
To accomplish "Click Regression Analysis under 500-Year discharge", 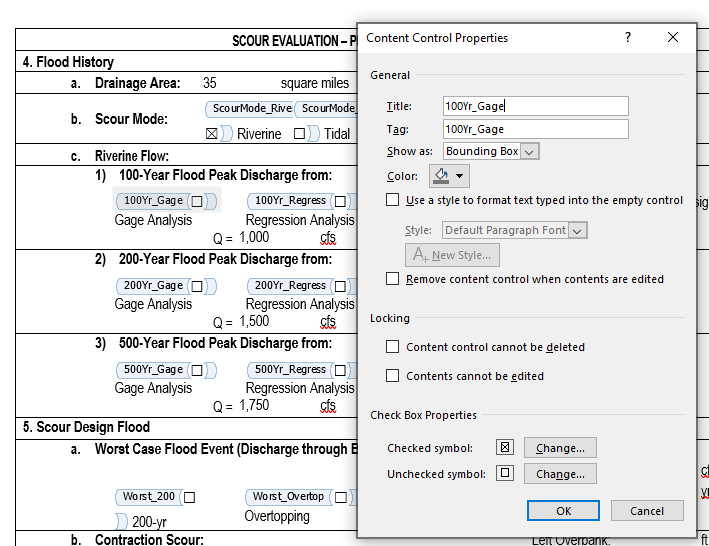I will (300, 388).
